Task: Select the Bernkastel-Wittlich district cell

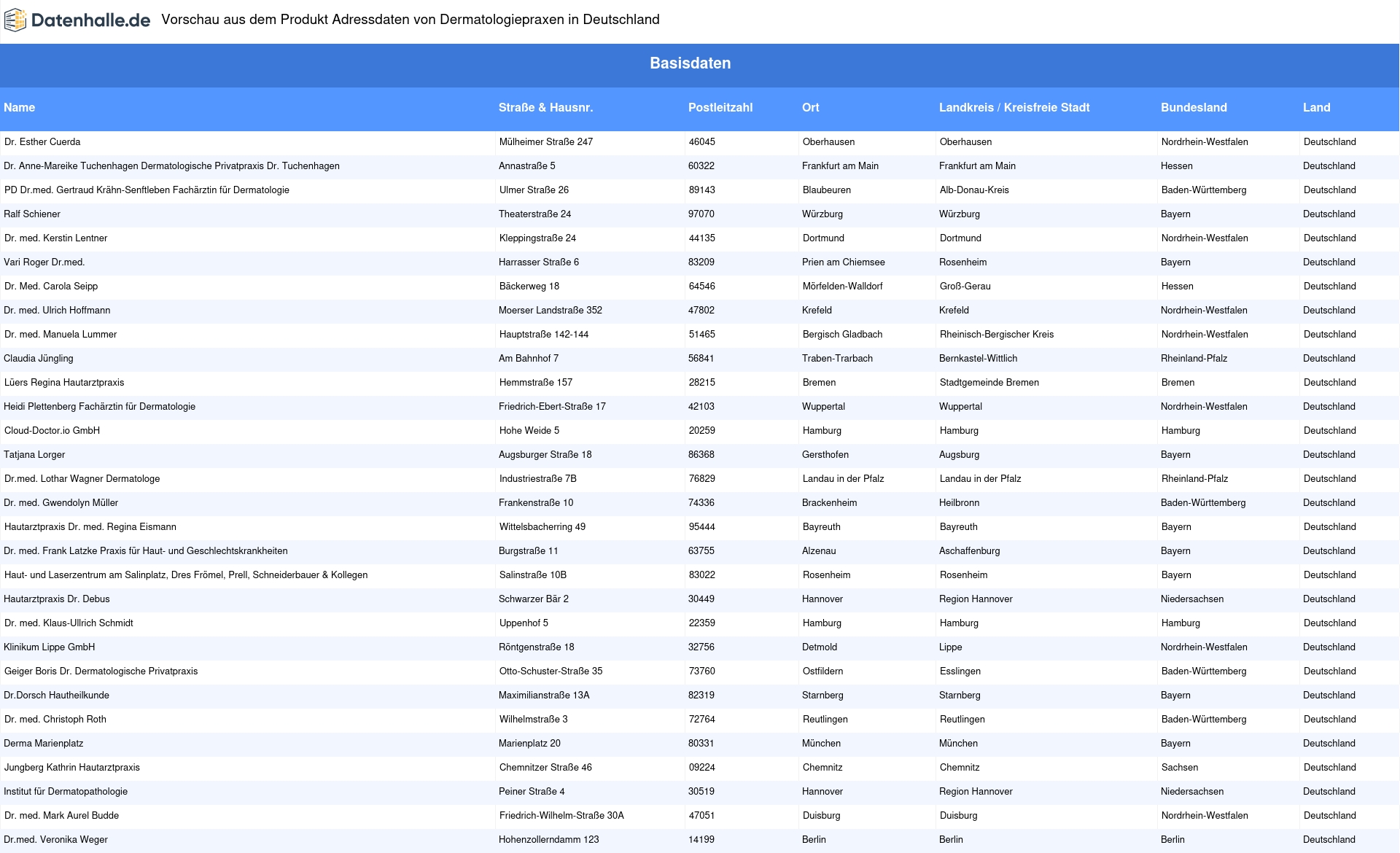Action: 978,359
